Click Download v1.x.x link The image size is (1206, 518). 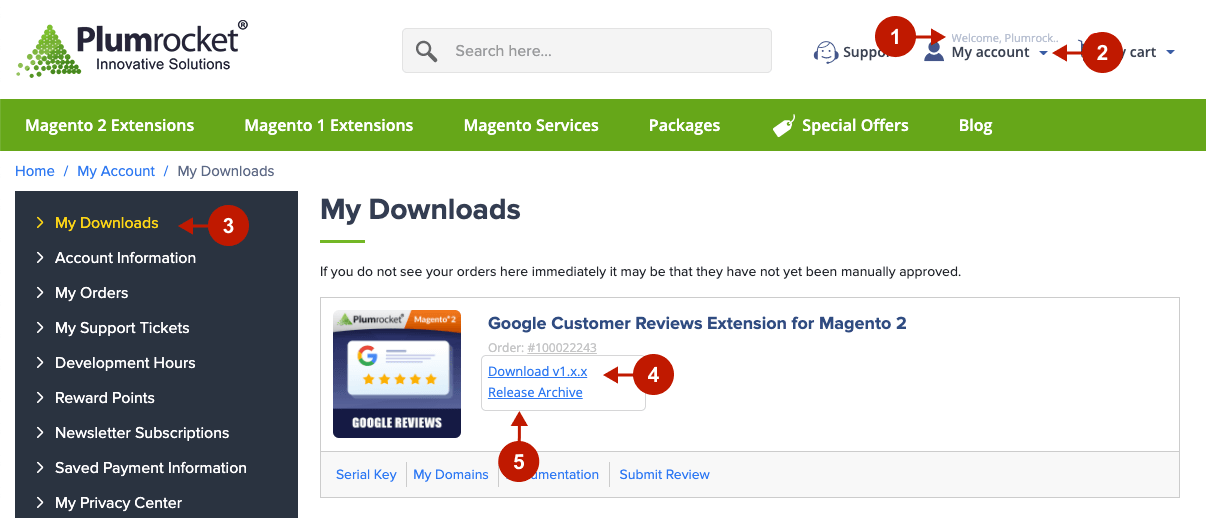pos(538,371)
